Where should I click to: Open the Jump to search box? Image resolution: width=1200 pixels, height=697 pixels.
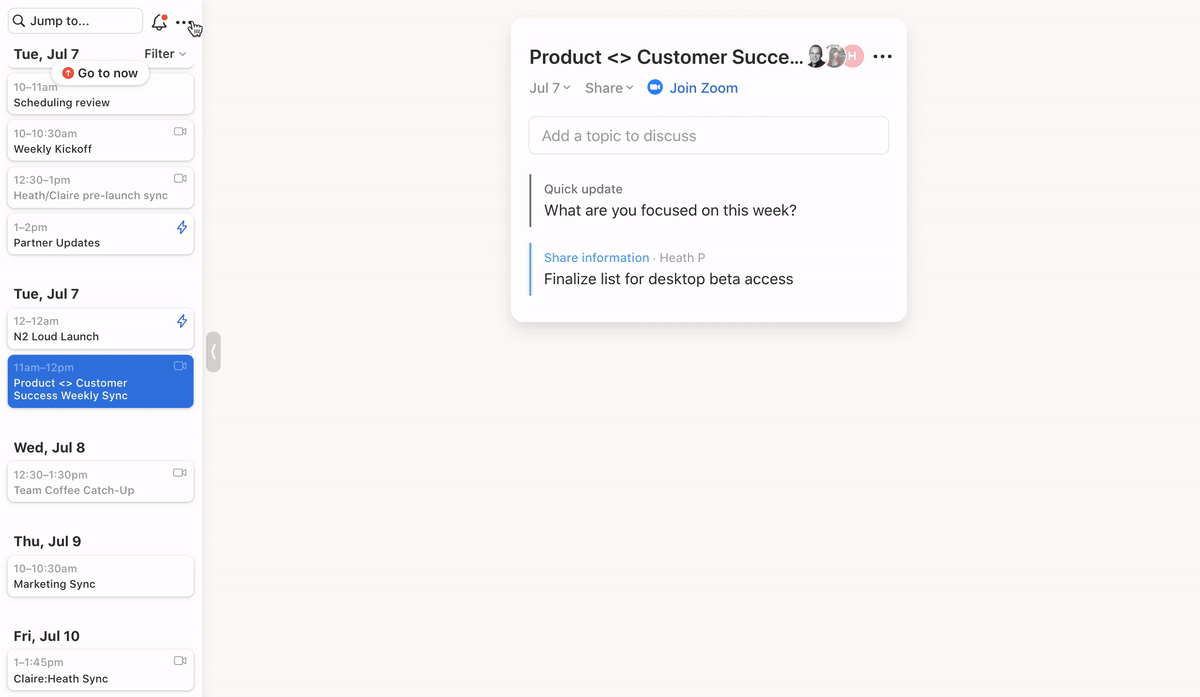75,21
